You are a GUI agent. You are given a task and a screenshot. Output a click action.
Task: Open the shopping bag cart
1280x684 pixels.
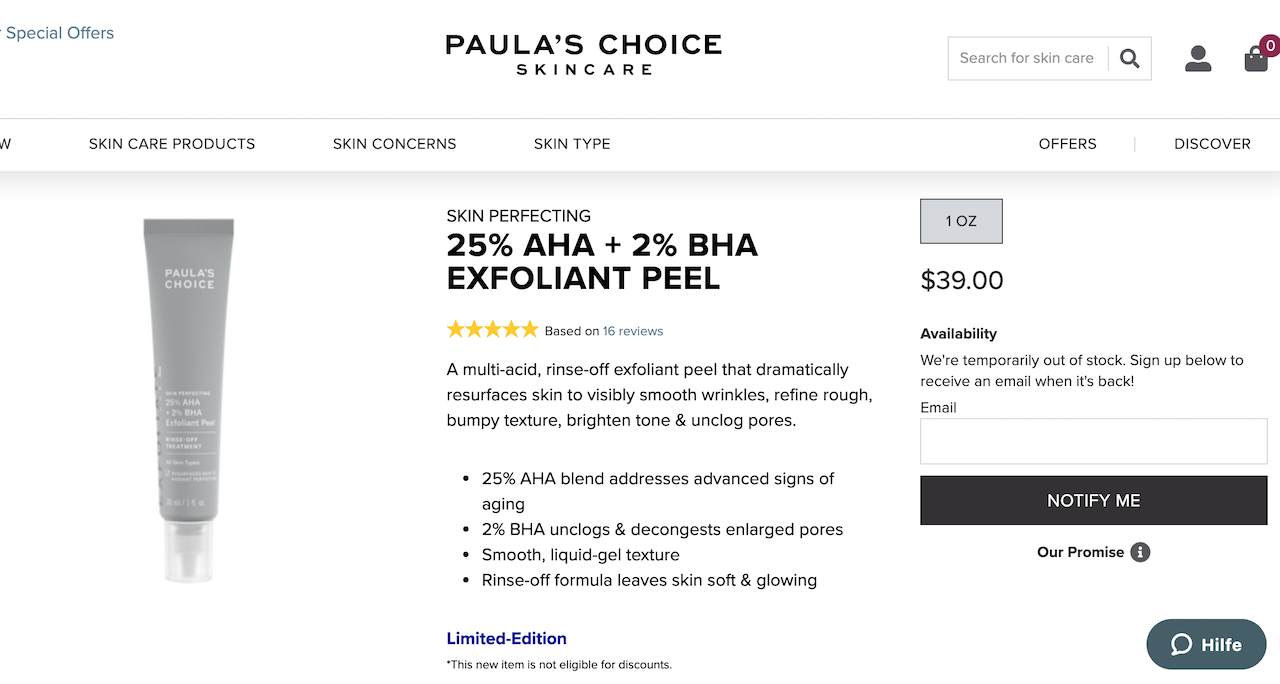coord(1256,59)
